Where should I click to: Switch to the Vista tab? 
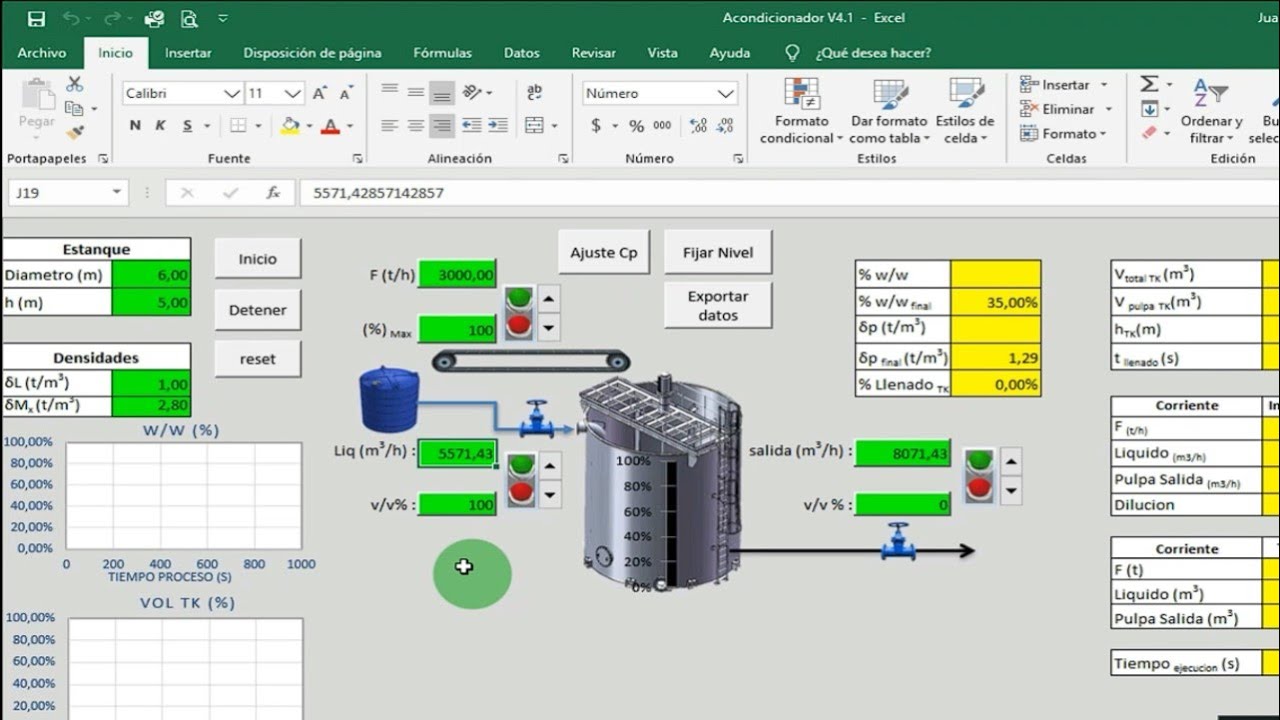pos(662,53)
